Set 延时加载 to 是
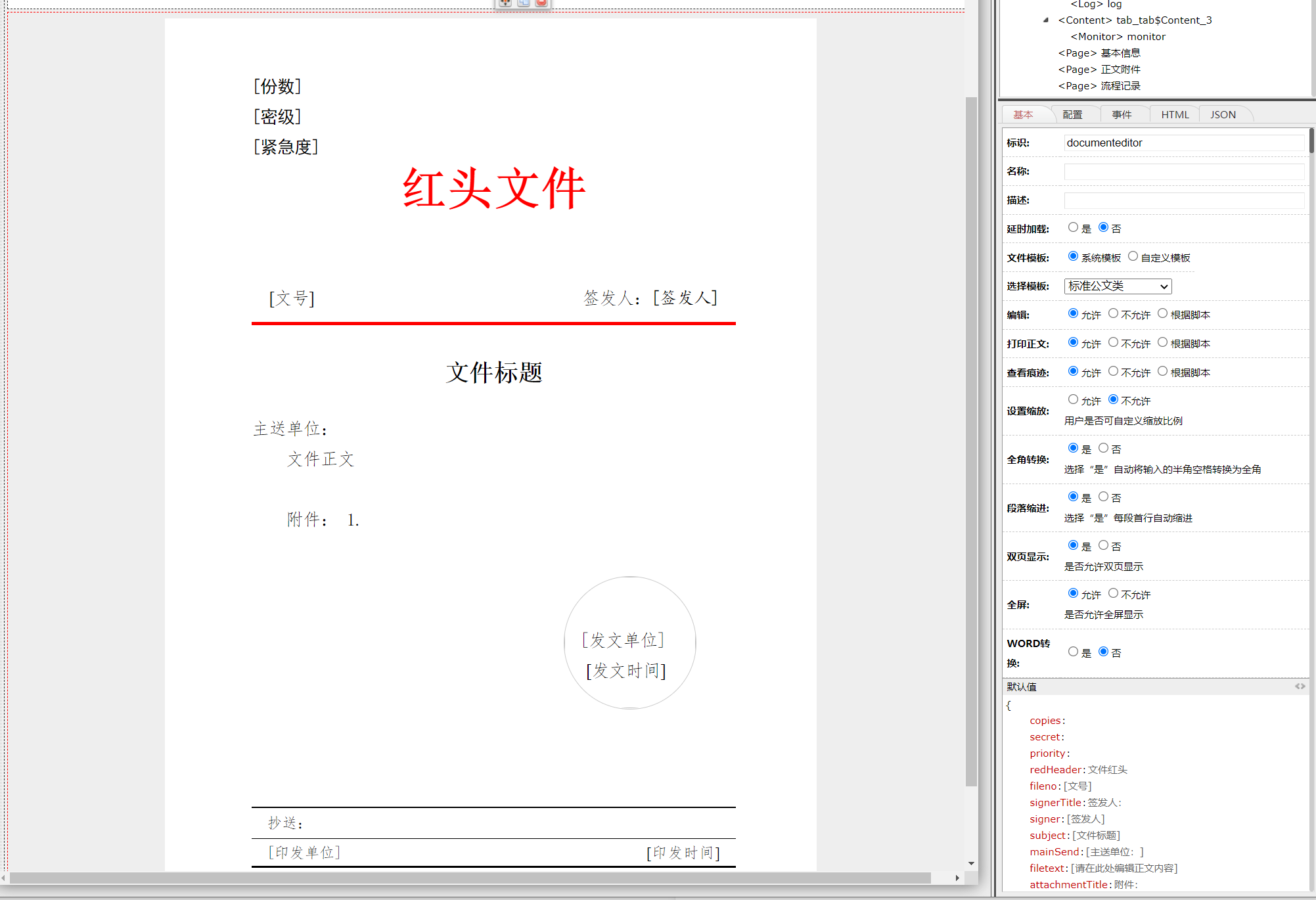Viewport: 1316px width, 900px height. tap(1073, 227)
